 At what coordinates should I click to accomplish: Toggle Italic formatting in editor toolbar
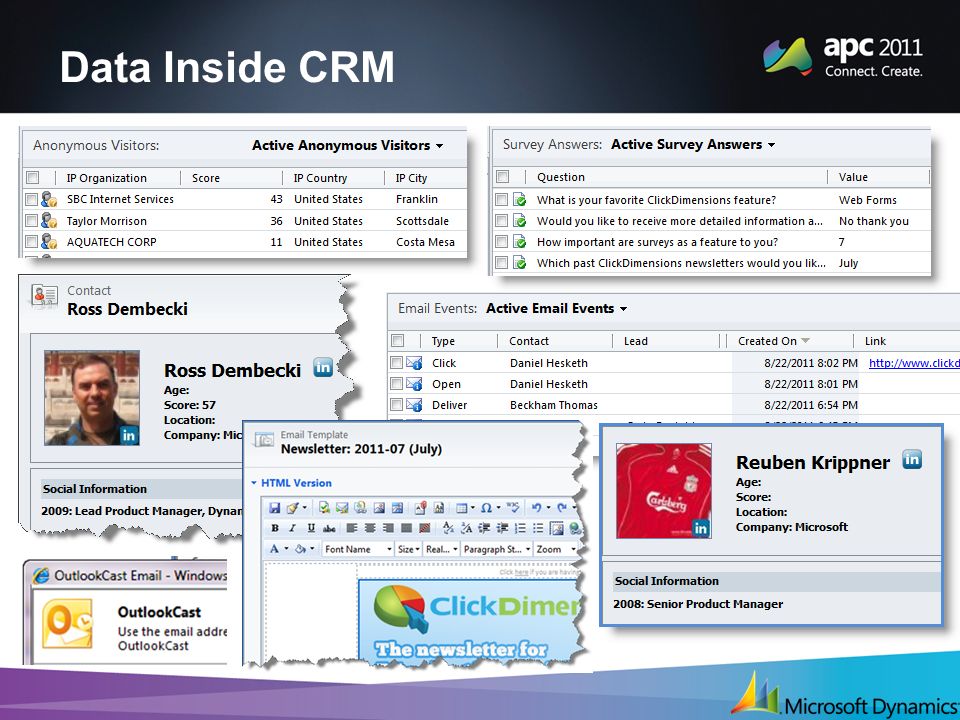click(293, 528)
